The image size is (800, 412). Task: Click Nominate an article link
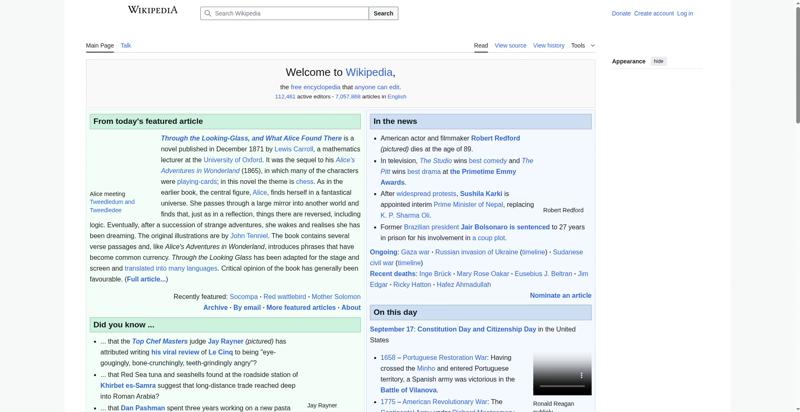pos(560,295)
